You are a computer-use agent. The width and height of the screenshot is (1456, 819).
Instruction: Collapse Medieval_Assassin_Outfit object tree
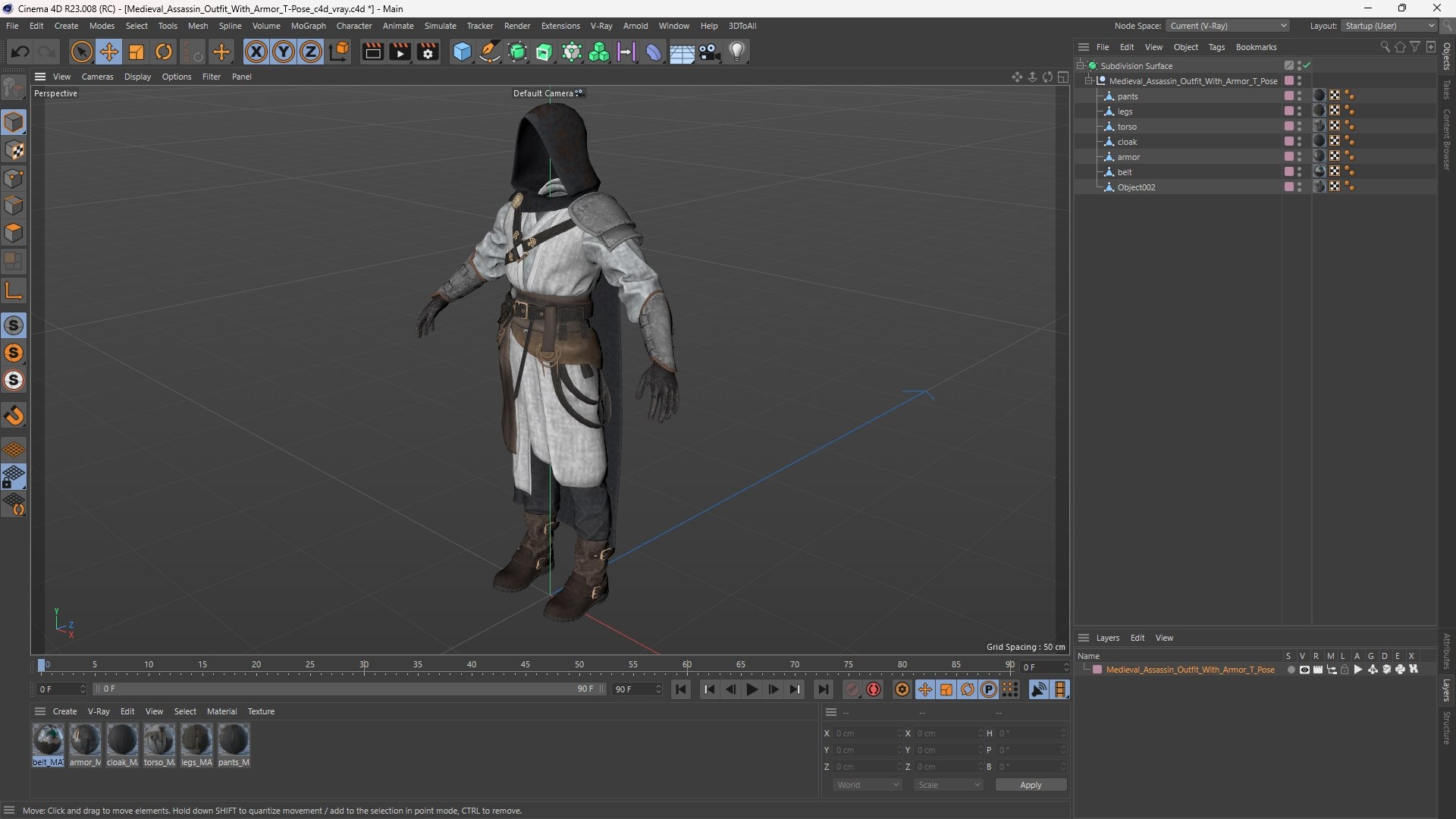(1089, 81)
